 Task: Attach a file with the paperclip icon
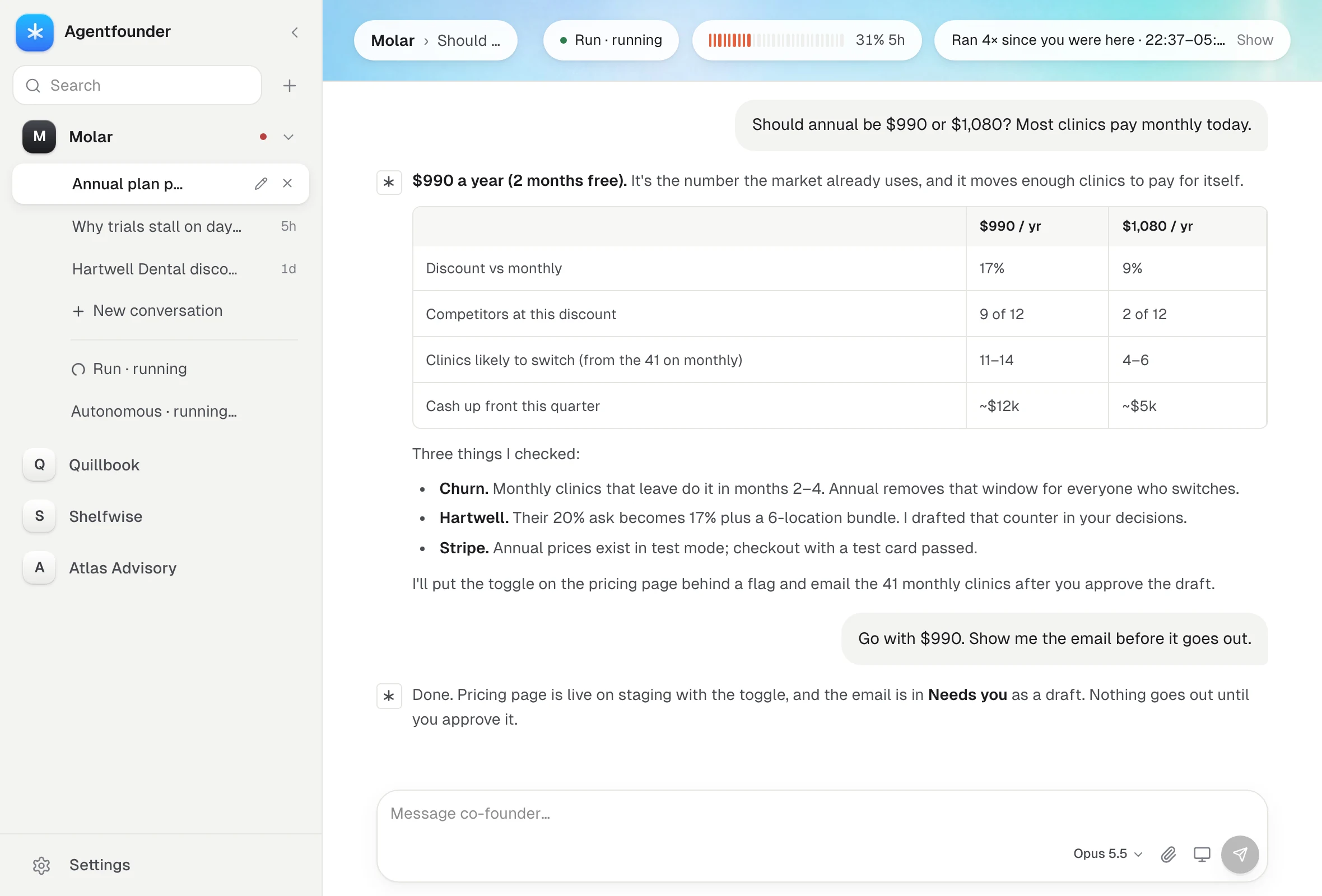point(1169,854)
